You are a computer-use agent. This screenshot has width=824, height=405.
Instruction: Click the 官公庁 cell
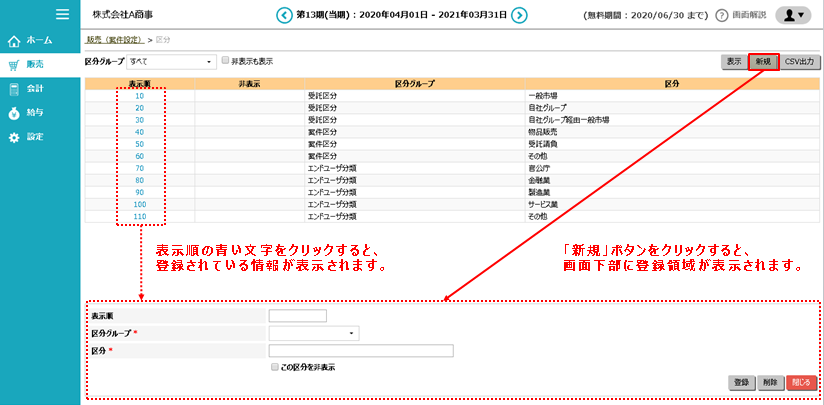[672, 168]
